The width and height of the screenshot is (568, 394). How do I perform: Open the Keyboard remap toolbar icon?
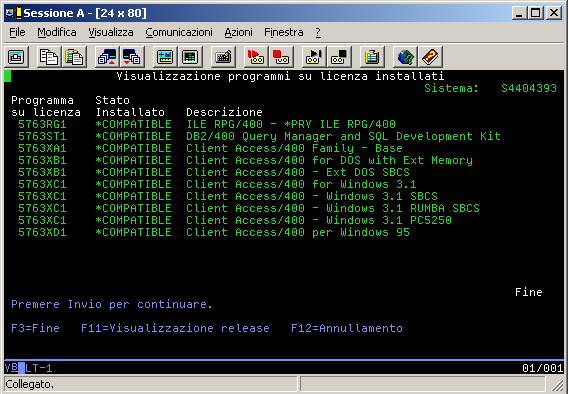[223, 57]
